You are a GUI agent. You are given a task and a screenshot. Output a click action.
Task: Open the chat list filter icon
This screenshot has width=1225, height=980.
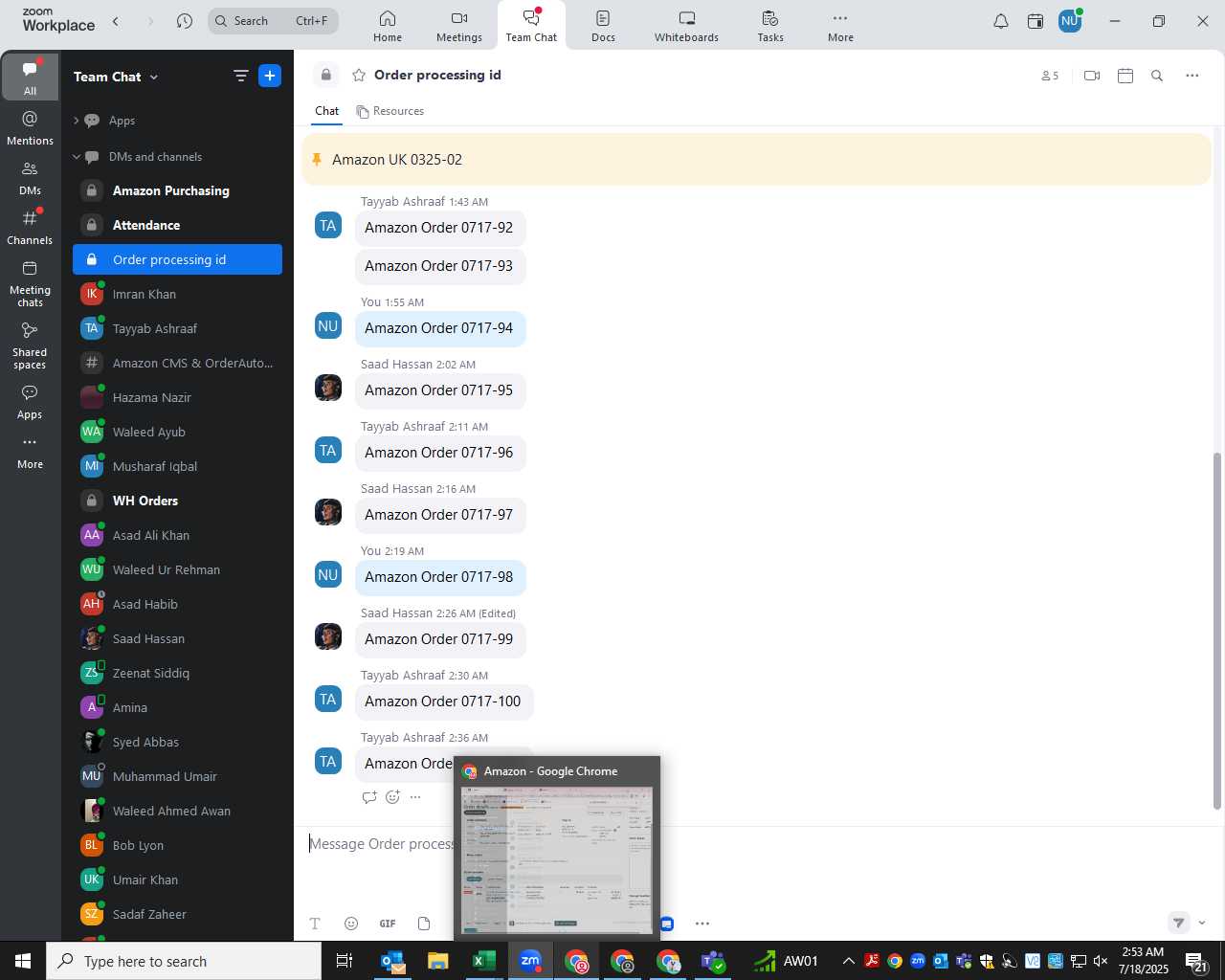coord(240,76)
